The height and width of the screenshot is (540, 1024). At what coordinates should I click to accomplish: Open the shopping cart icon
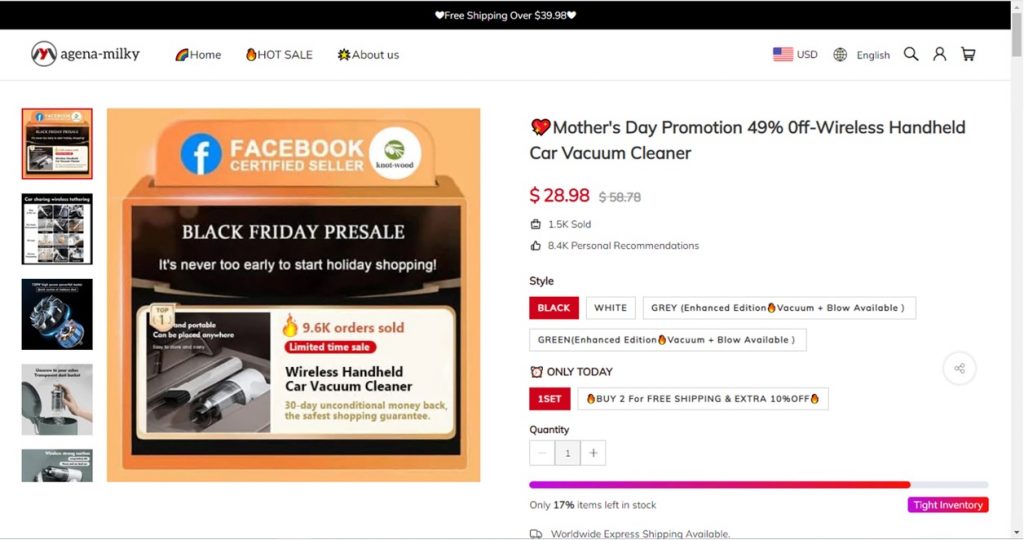(x=968, y=54)
